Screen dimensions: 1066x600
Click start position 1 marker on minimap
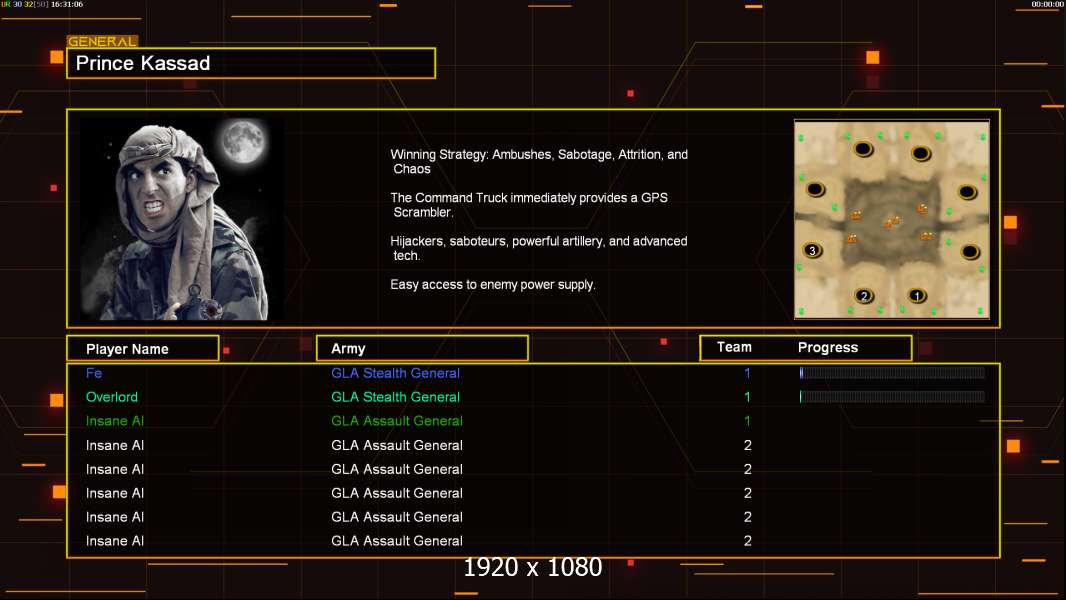tap(917, 296)
